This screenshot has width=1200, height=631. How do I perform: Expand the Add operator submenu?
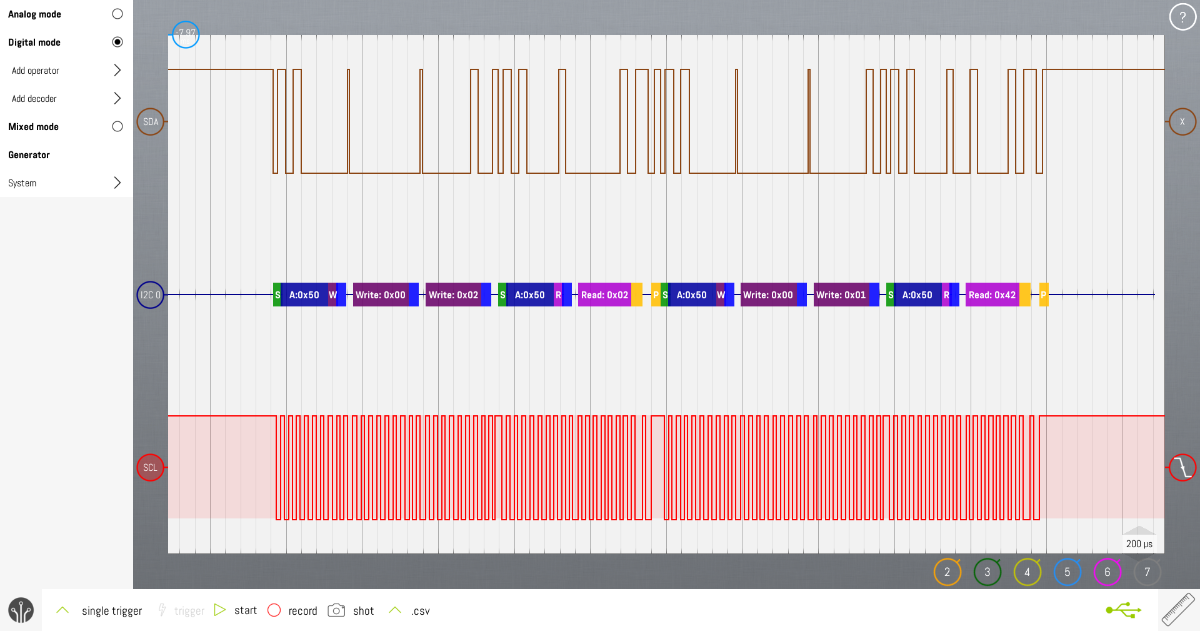117,71
